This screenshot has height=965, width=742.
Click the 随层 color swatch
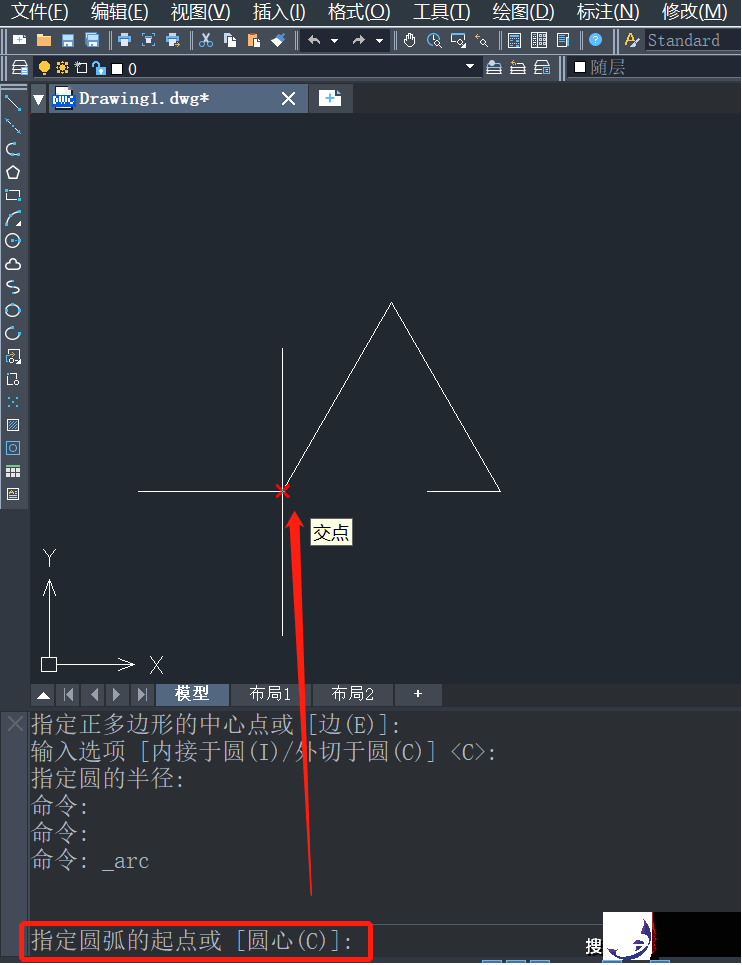(580, 67)
